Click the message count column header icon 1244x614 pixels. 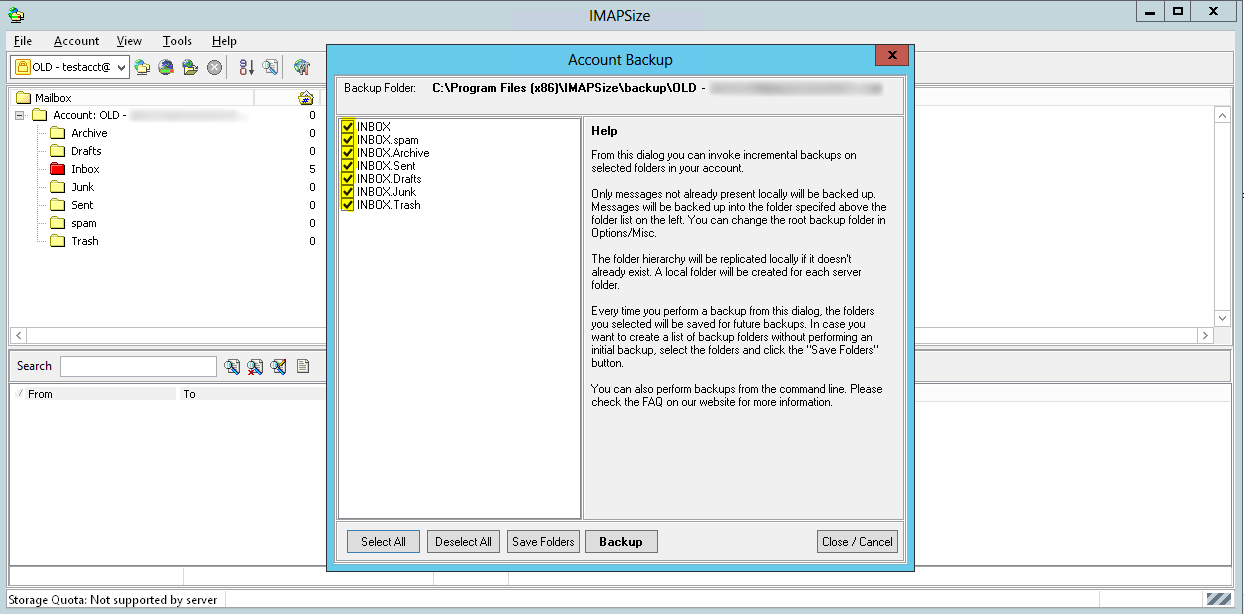(306, 98)
